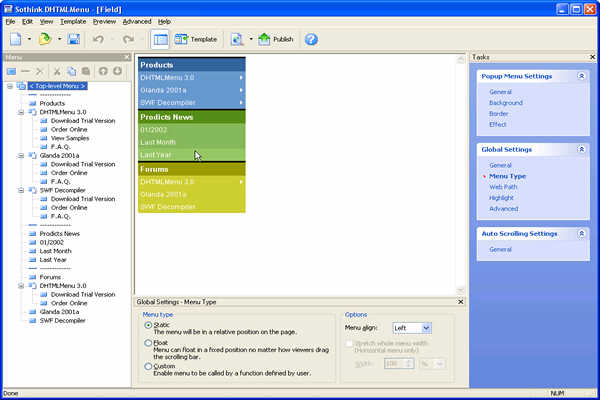The image size is (600, 400).
Task: Click the Move Down arrow icon
Action: point(117,71)
